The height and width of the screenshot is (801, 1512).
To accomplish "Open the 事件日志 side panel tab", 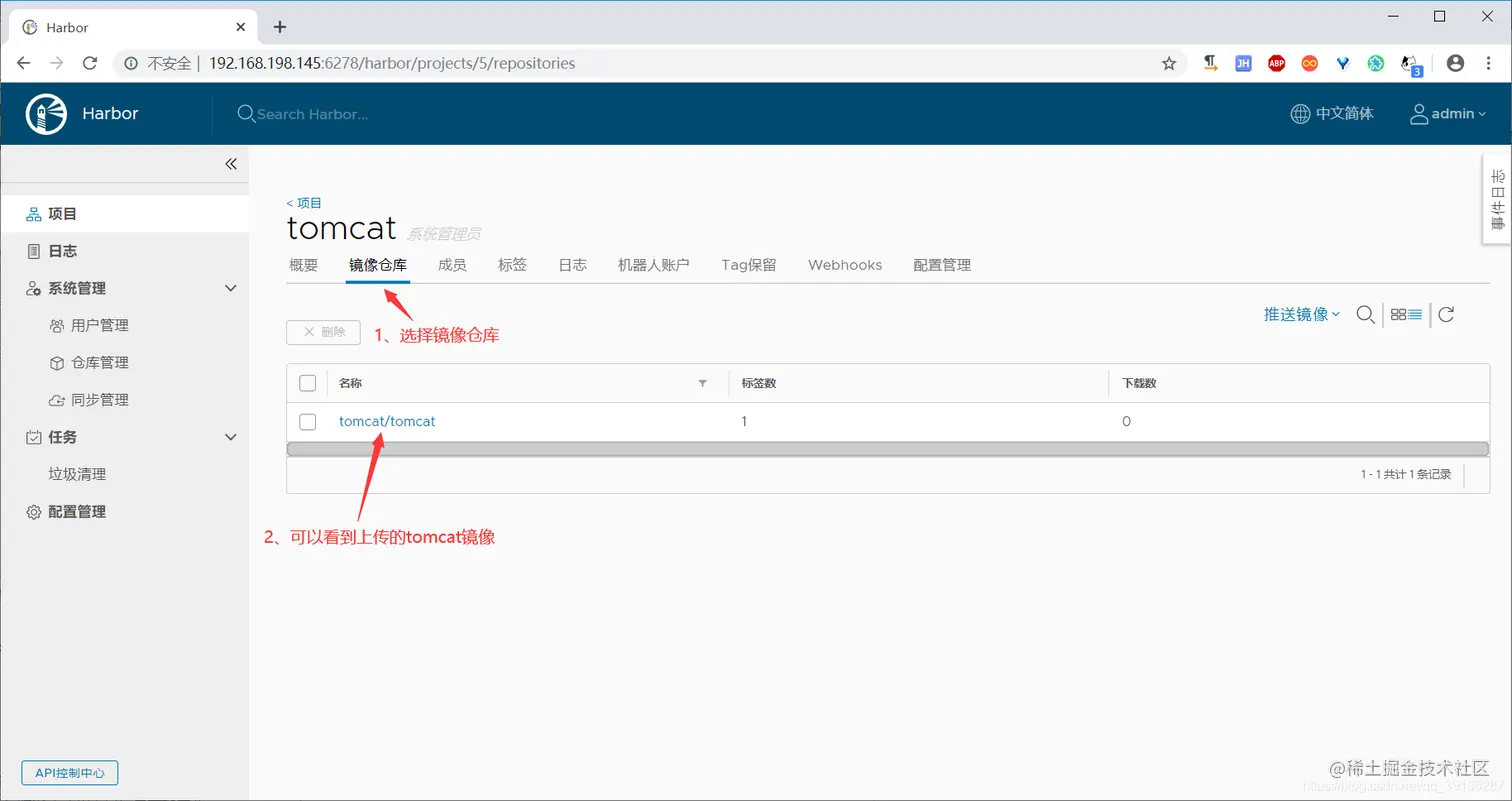I will 1496,199.
